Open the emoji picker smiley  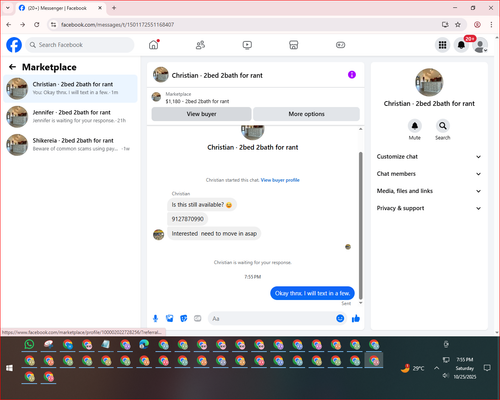[340, 318]
